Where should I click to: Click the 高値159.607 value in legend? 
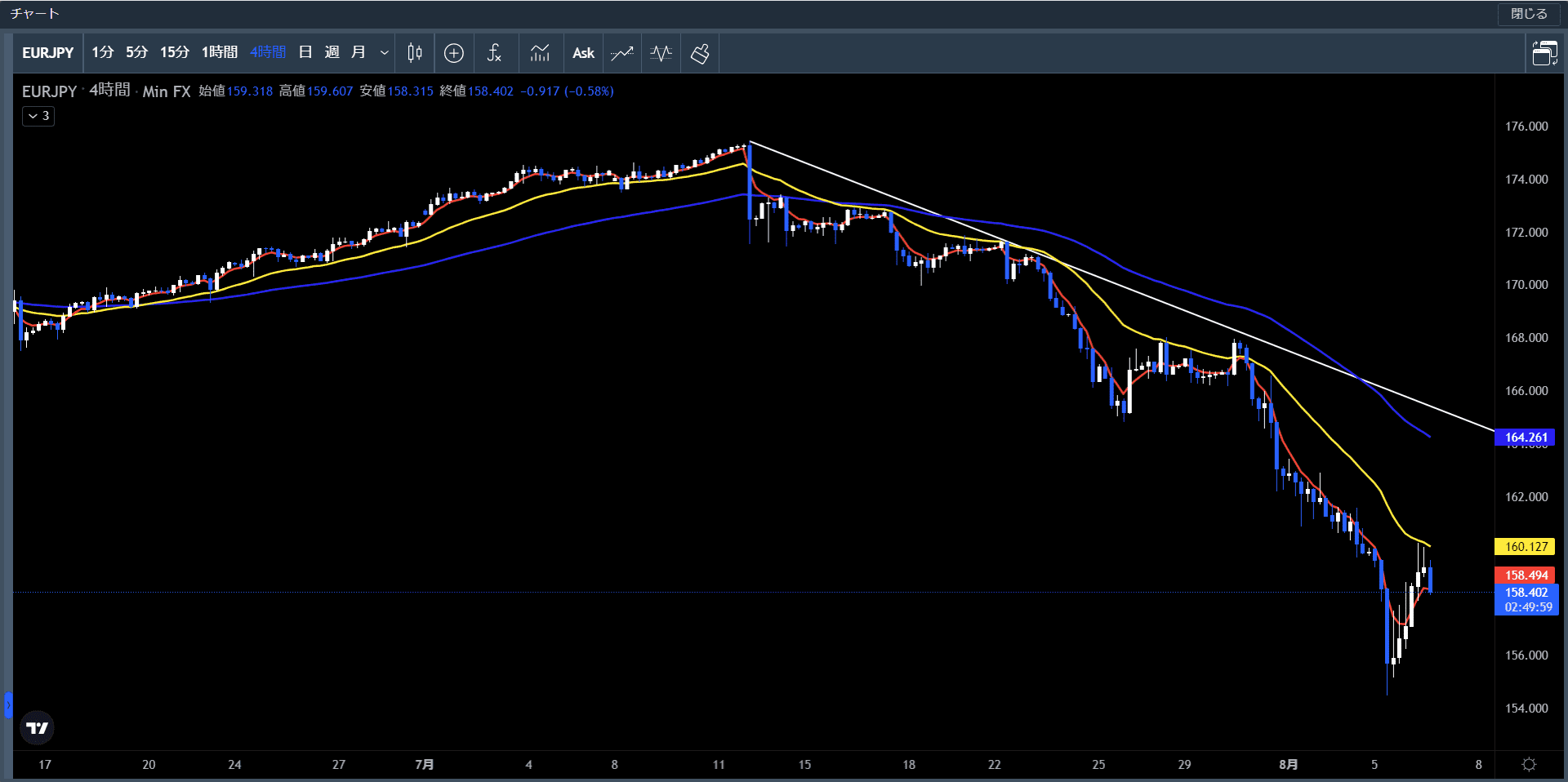316,91
